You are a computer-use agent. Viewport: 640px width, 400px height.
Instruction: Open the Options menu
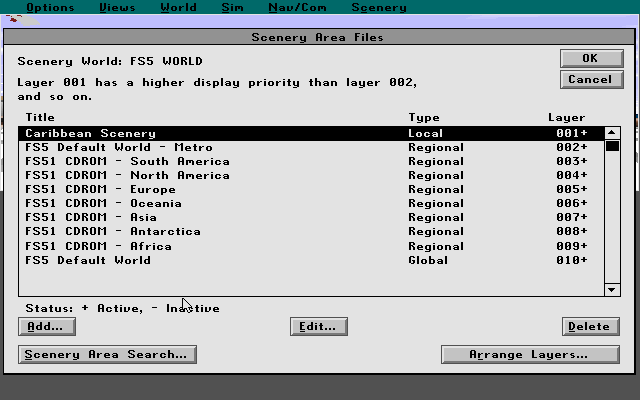point(49,8)
